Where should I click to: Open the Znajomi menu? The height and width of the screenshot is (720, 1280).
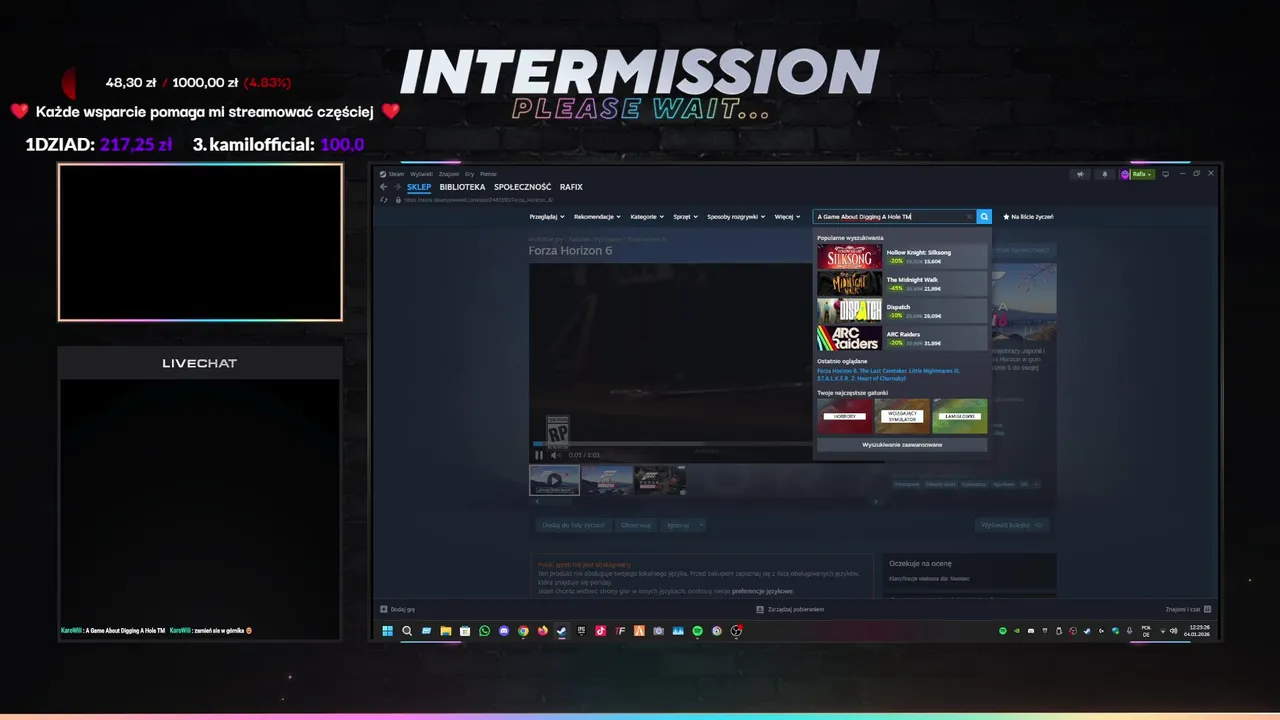(449, 174)
